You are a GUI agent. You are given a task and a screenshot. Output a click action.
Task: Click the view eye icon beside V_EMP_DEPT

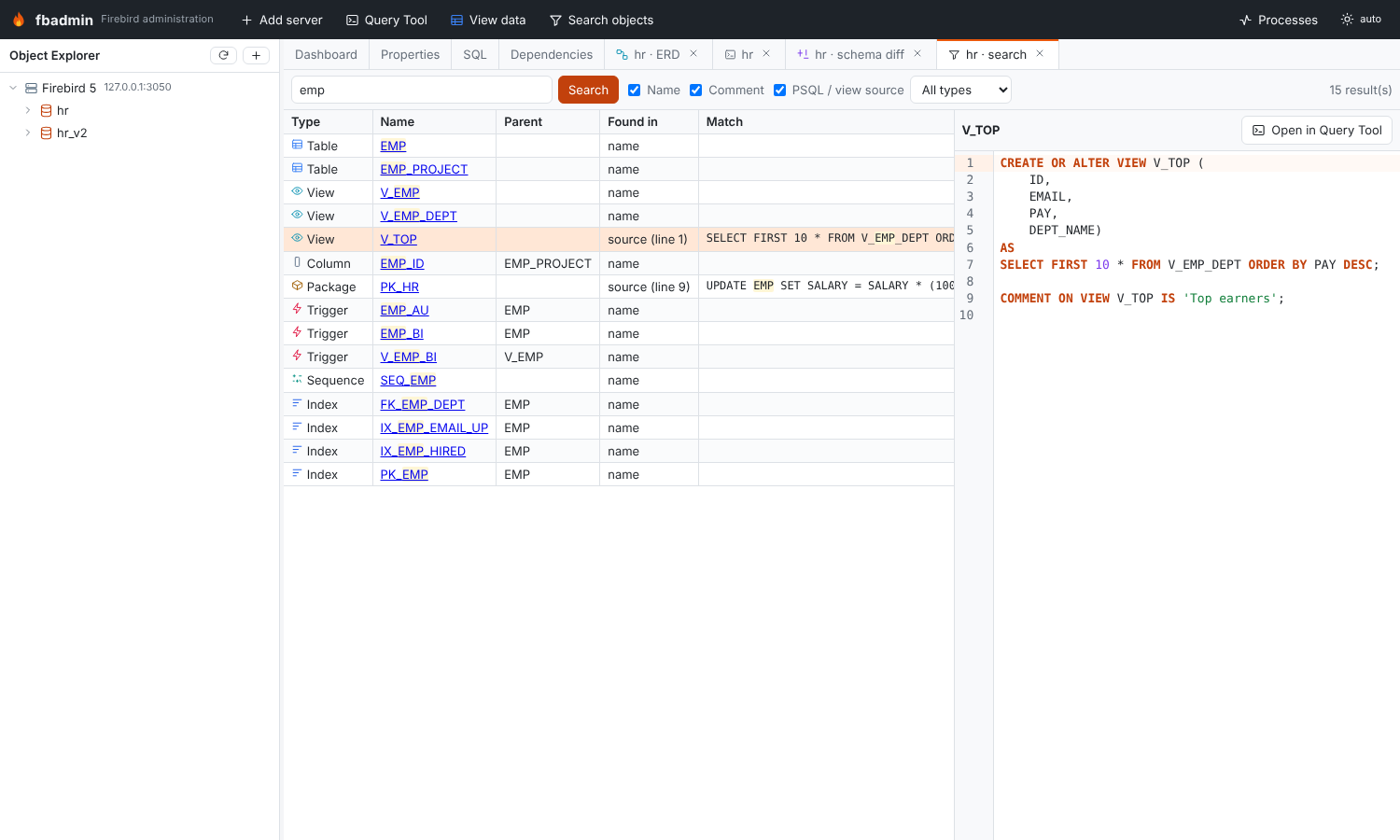coord(297,215)
